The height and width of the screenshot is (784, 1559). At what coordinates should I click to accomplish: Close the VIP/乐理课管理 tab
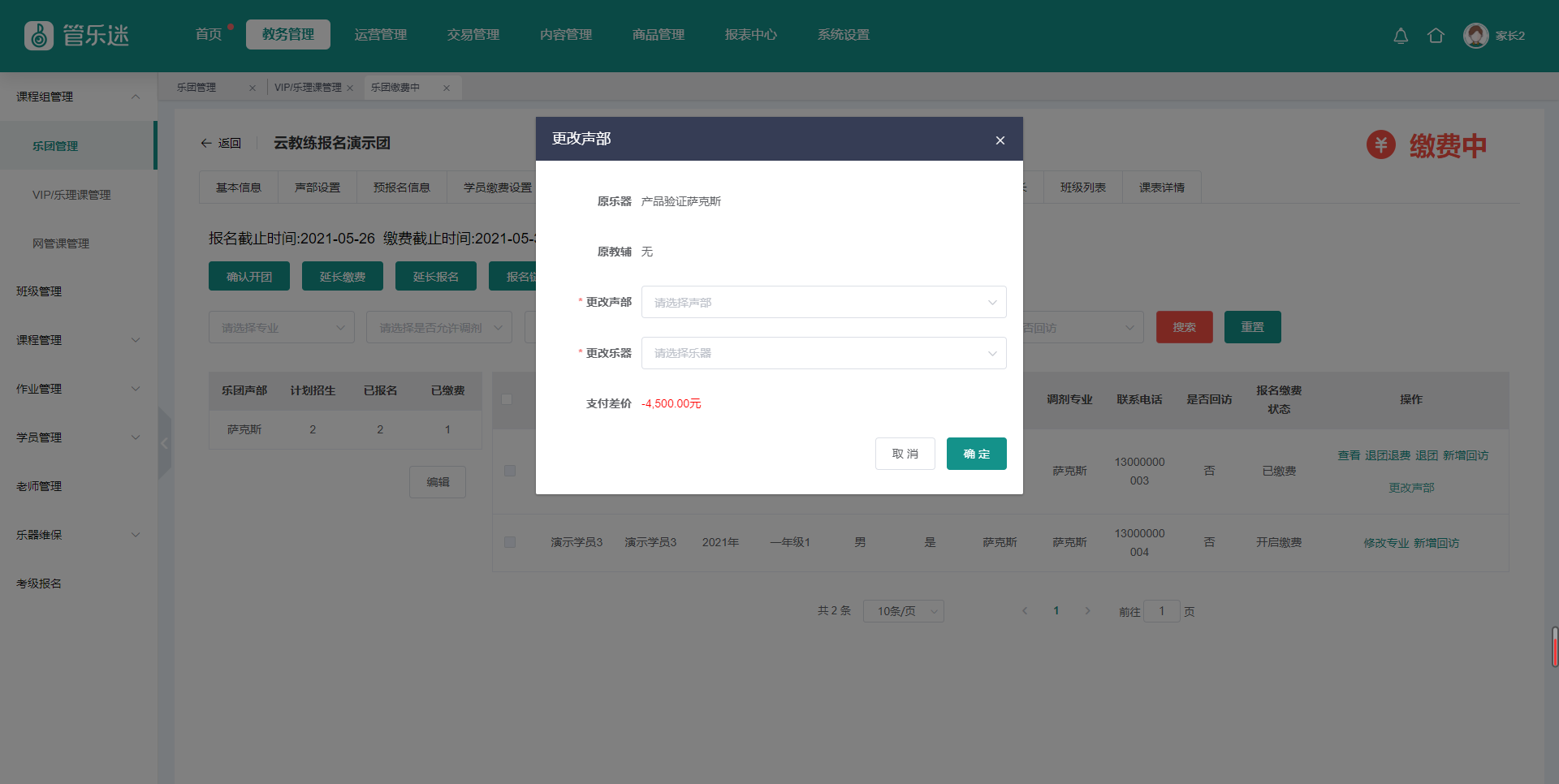coord(350,88)
